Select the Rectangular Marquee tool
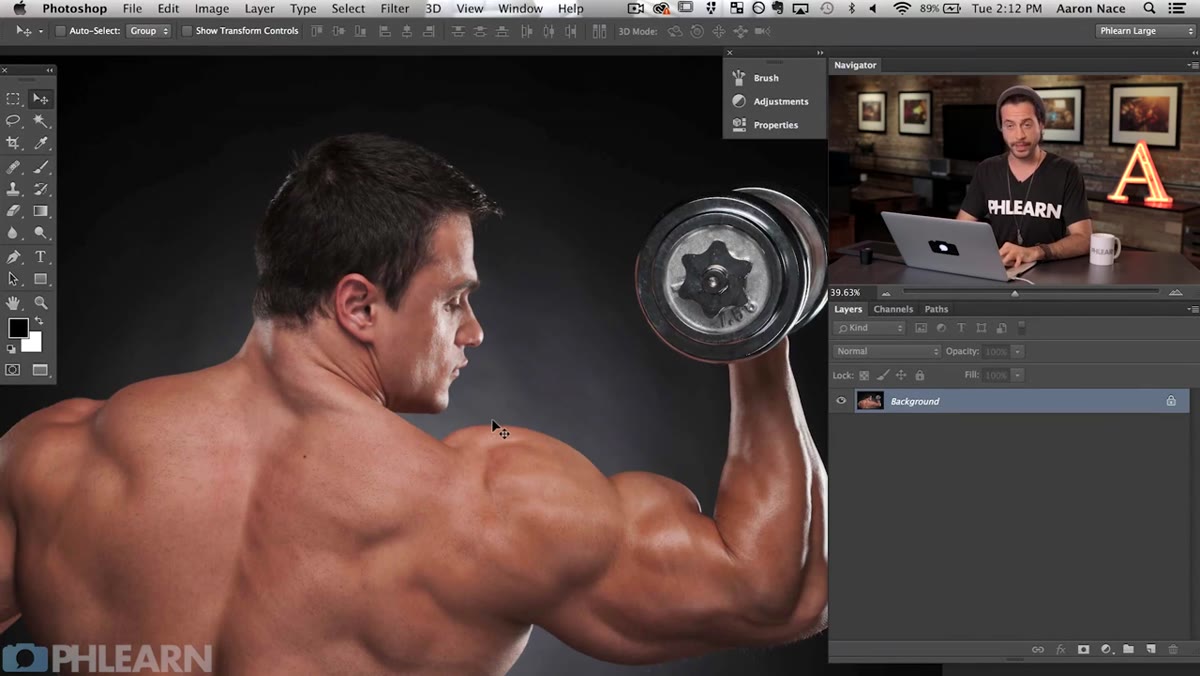The image size is (1200, 676). (x=13, y=98)
